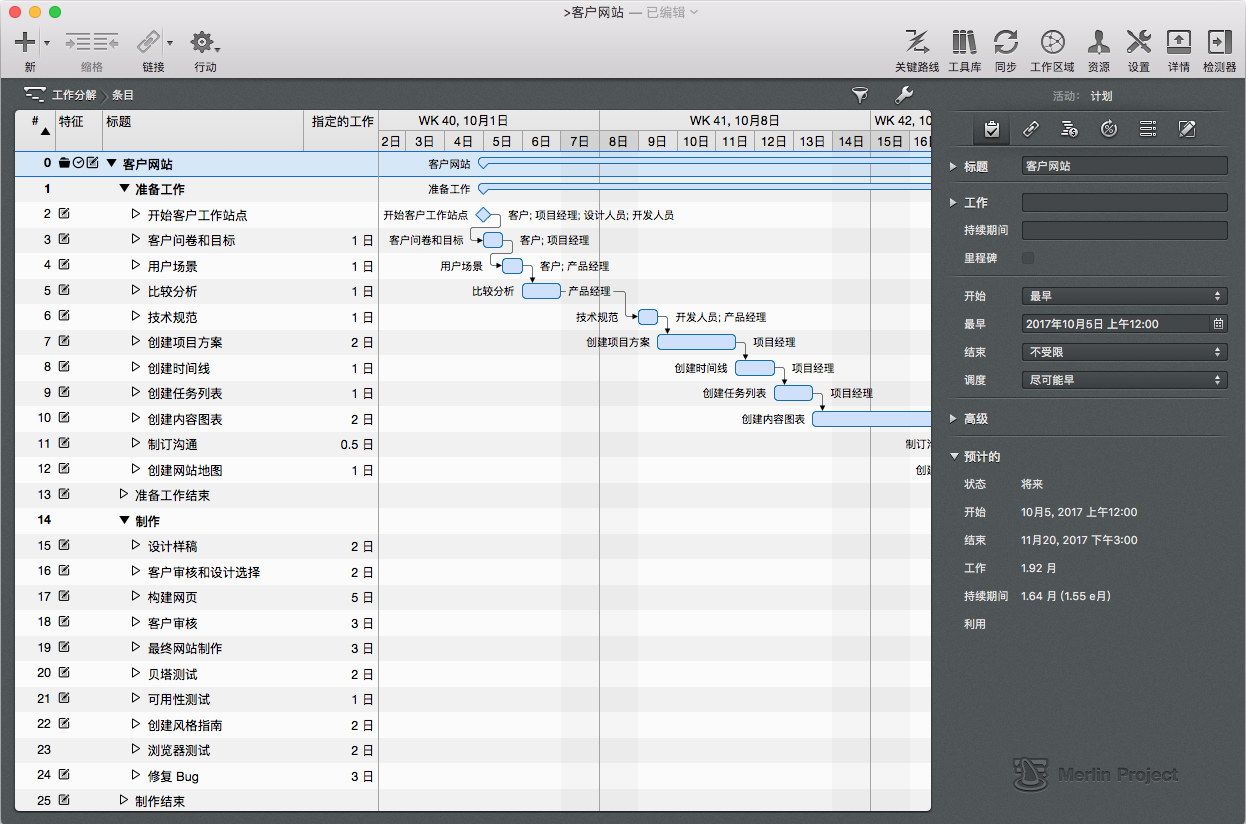Expand the 高级 advanced section
Viewport: 1246px width, 824px height.
click(x=953, y=419)
